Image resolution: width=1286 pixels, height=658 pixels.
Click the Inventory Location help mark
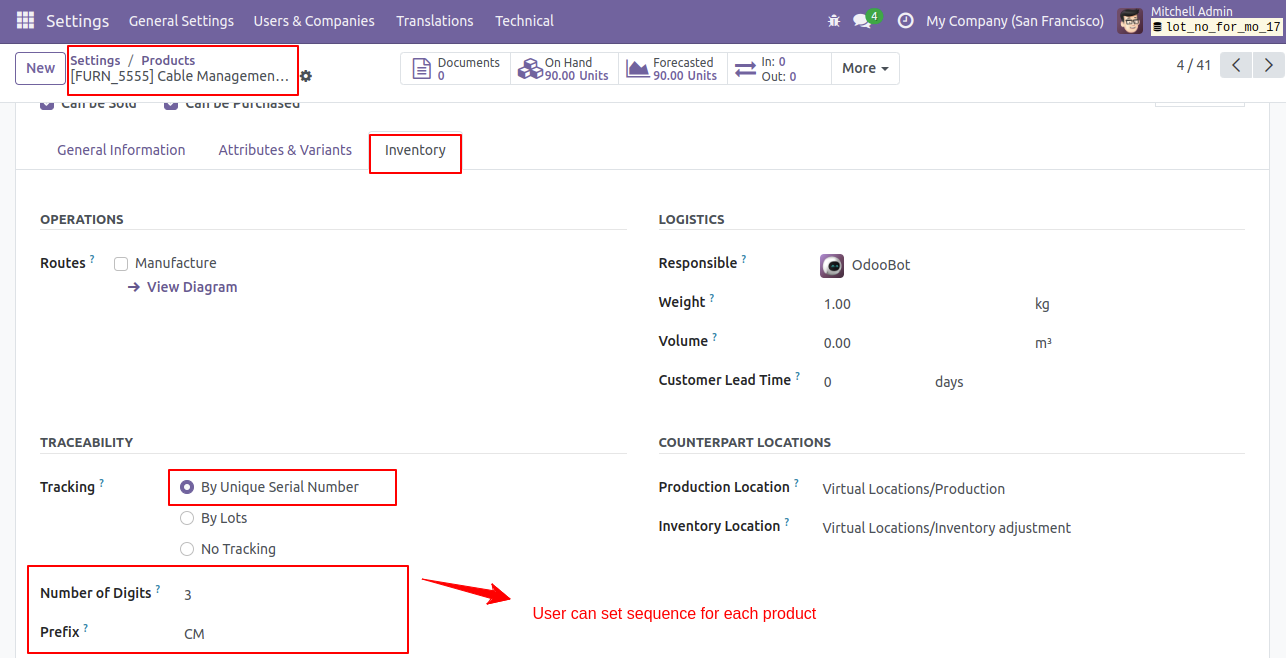click(x=787, y=522)
